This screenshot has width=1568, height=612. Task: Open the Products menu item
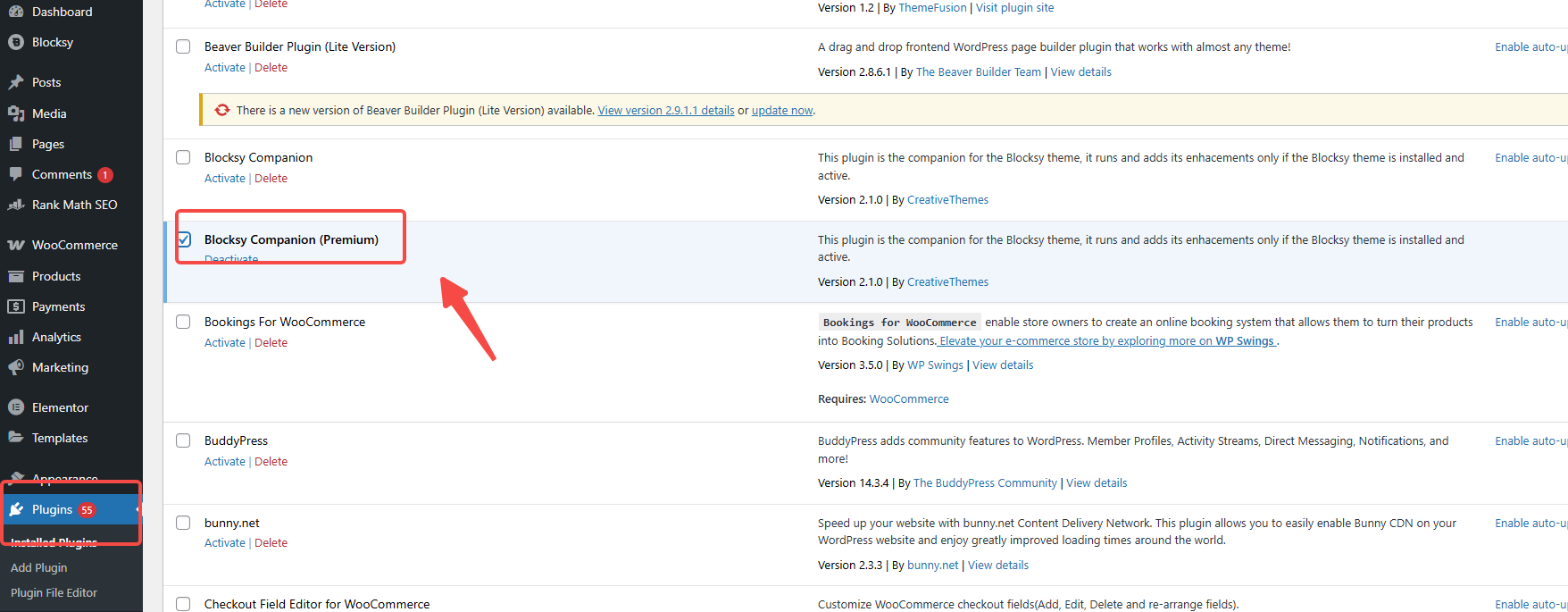pyautogui.click(x=56, y=276)
